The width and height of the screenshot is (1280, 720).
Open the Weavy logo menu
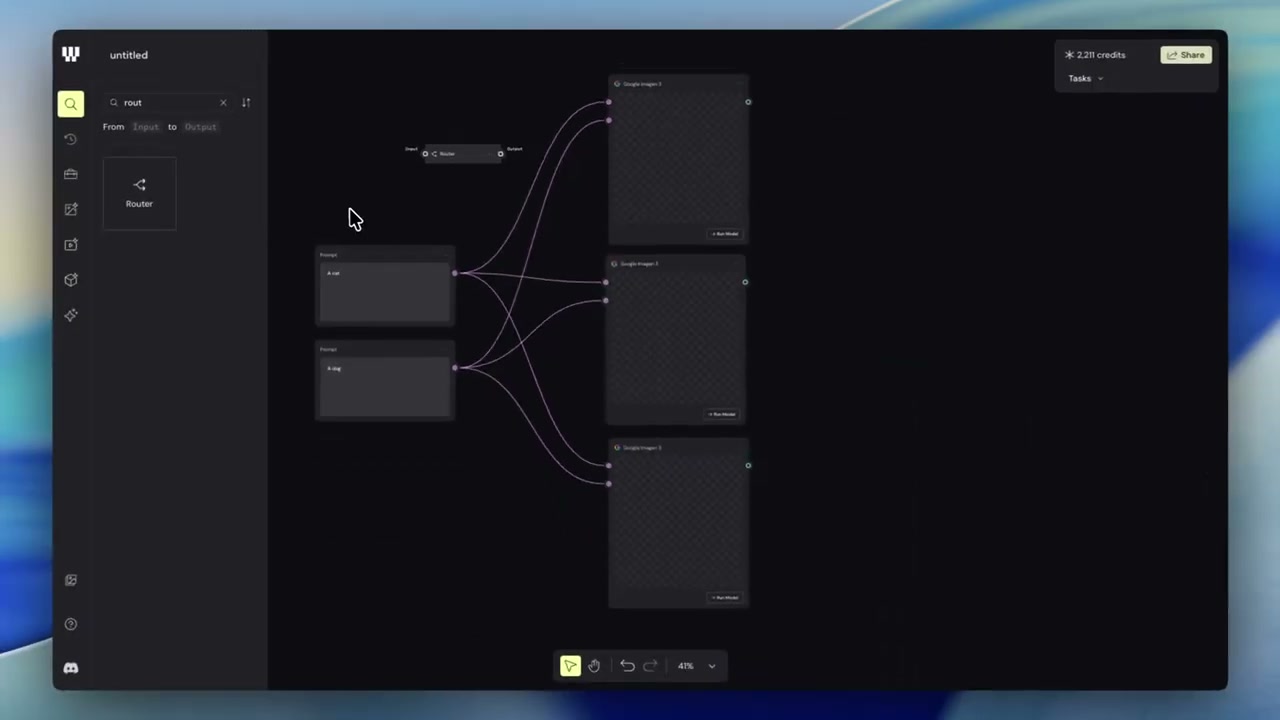70,54
